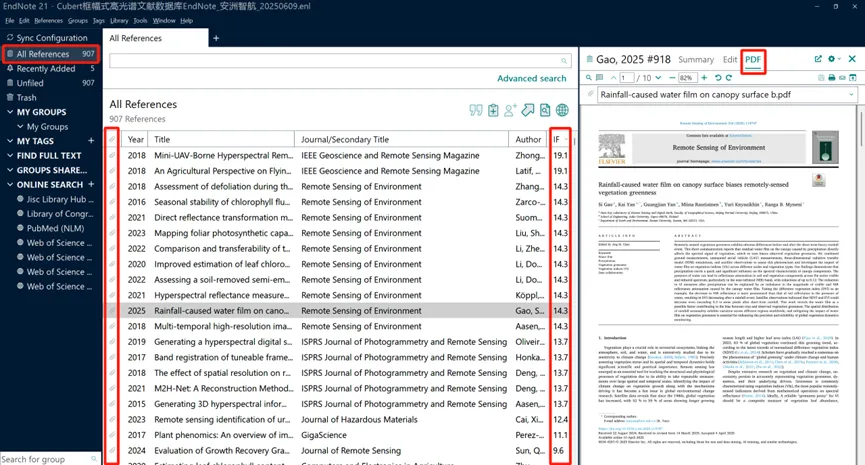
Task: Select Jisc Library Hub online search
Action: pos(60,199)
